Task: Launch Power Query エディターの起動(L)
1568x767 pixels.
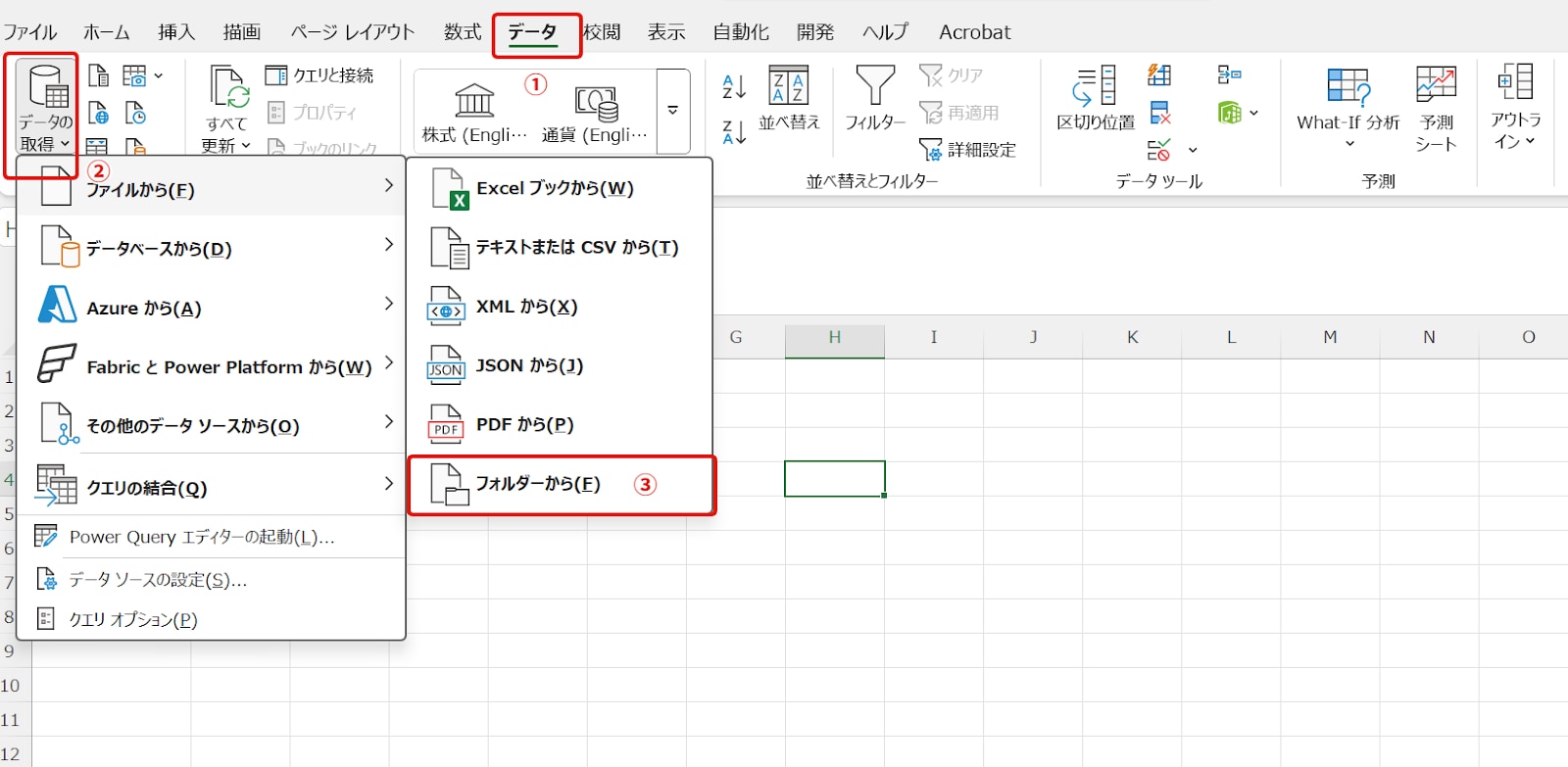Action: click(211, 537)
